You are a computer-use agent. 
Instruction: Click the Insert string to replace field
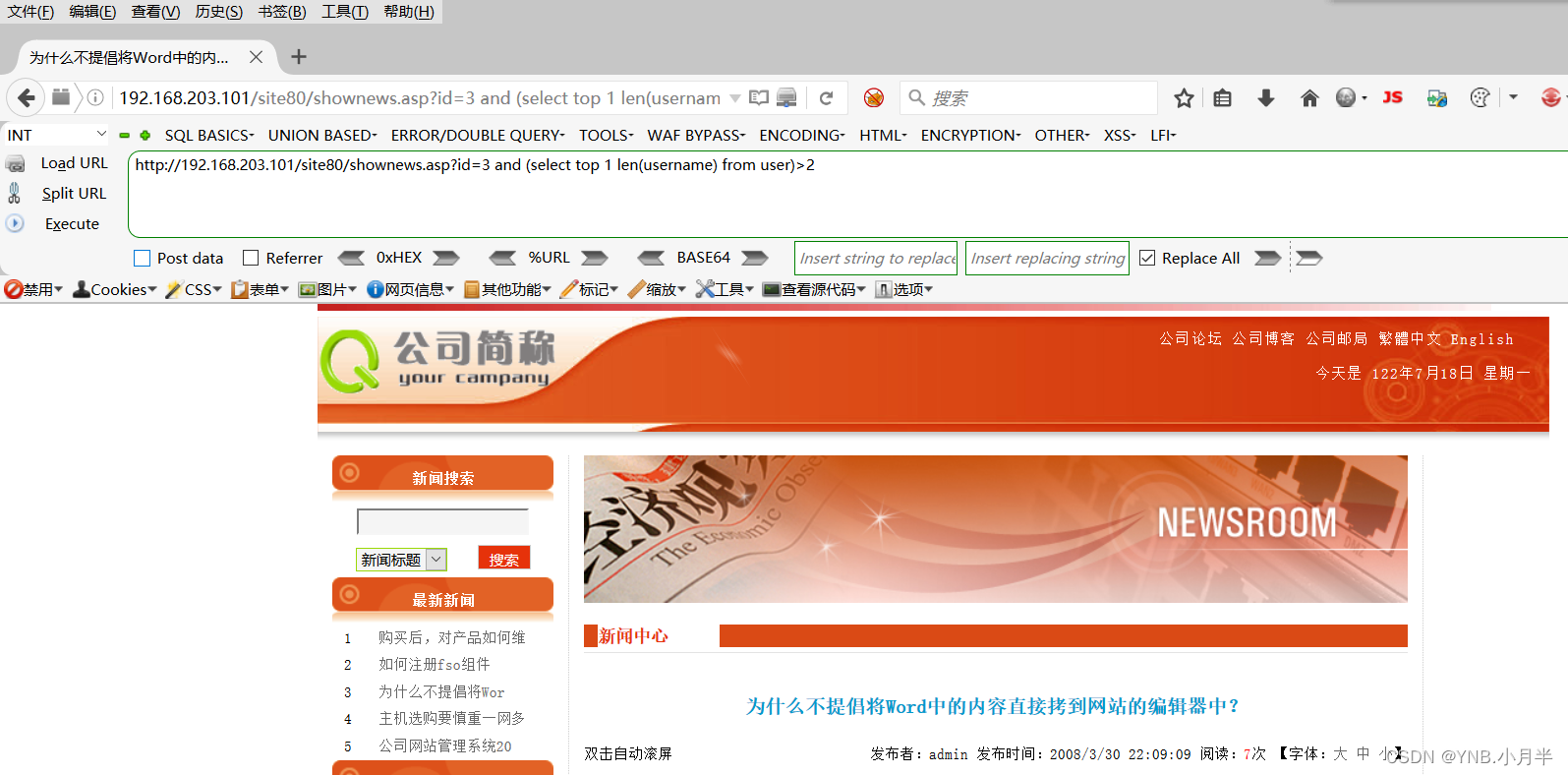click(x=876, y=258)
